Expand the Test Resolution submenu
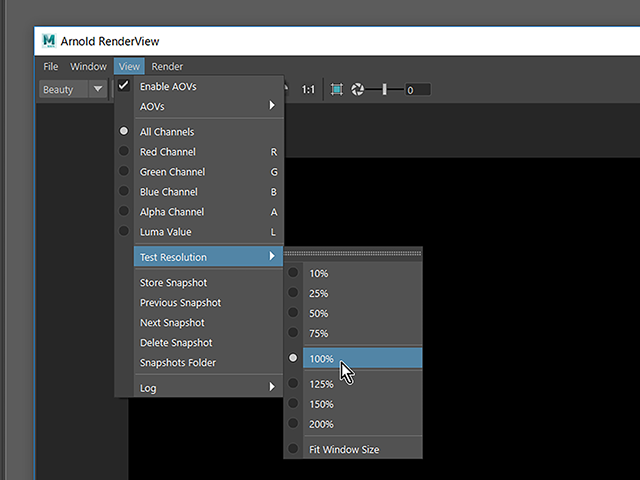The width and height of the screenshot is (640, 480). coord(208,257)
